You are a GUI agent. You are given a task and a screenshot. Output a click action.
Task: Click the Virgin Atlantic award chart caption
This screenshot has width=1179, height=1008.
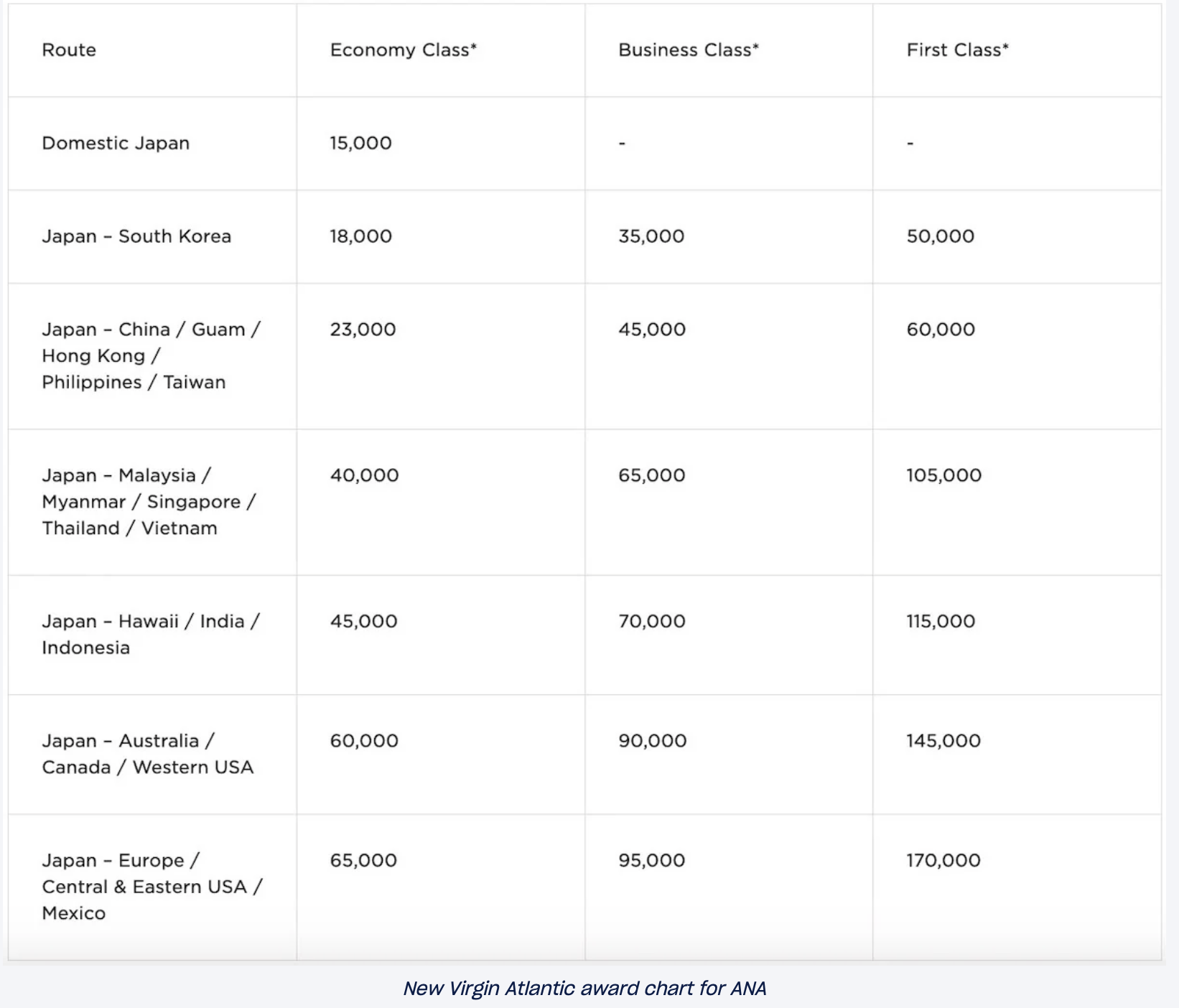pos(584,989)
